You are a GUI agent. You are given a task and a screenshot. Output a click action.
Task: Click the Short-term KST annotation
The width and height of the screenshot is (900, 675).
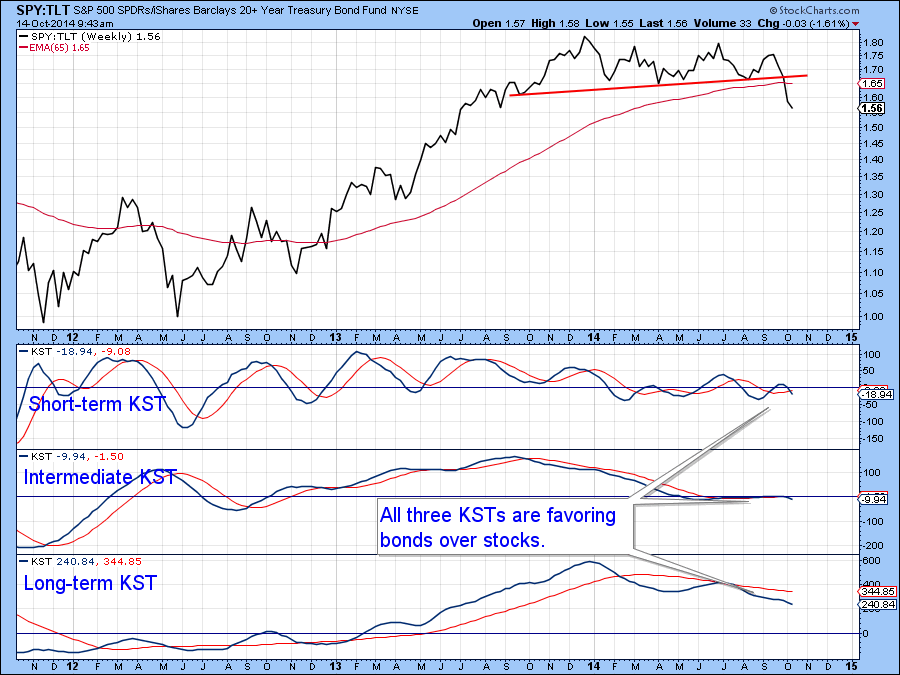[x=97, y=404]
